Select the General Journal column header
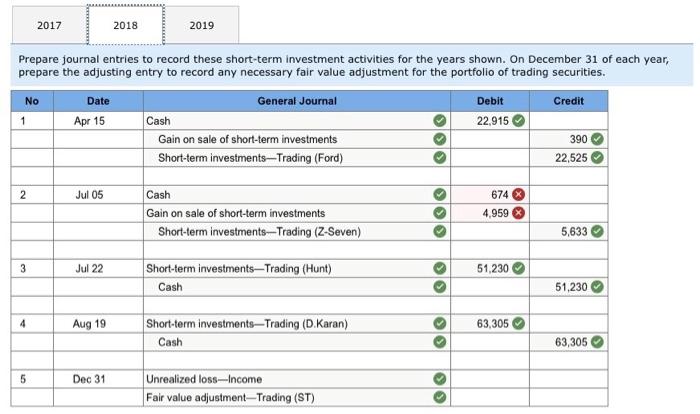 pos(297,101)
